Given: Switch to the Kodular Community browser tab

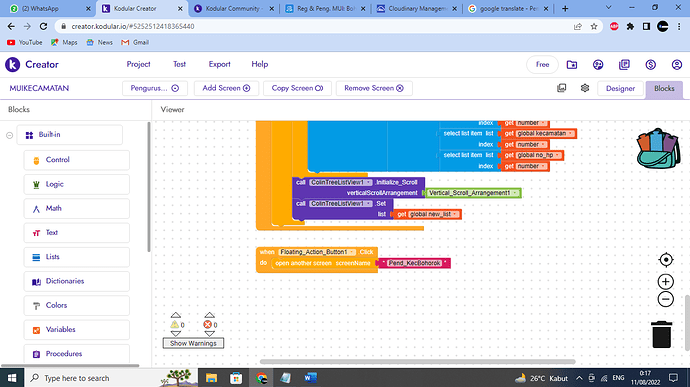Looking at the screenshot, I should point(233,8).
